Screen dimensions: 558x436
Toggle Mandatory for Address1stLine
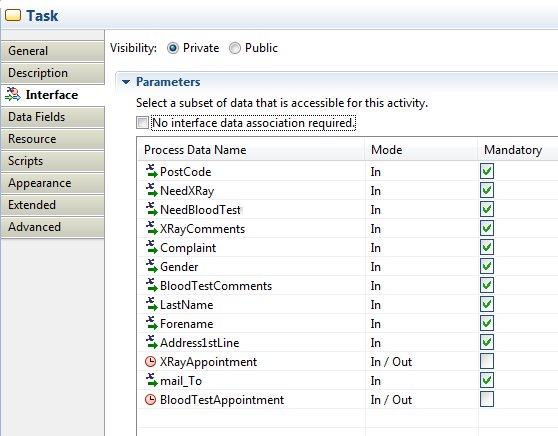[487, 342]
